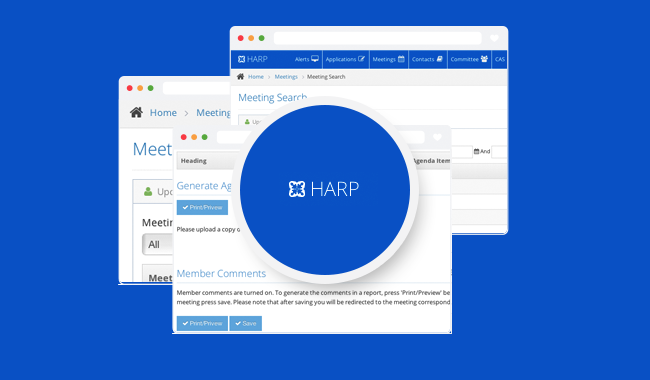Click the address bar of the top window
This screenshot has height=380, width=650.
[x=378, y=38]
